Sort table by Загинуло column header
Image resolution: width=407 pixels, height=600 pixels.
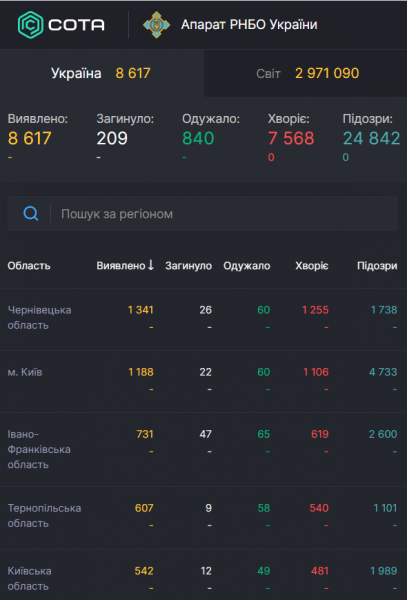click(x=189, y=266)
